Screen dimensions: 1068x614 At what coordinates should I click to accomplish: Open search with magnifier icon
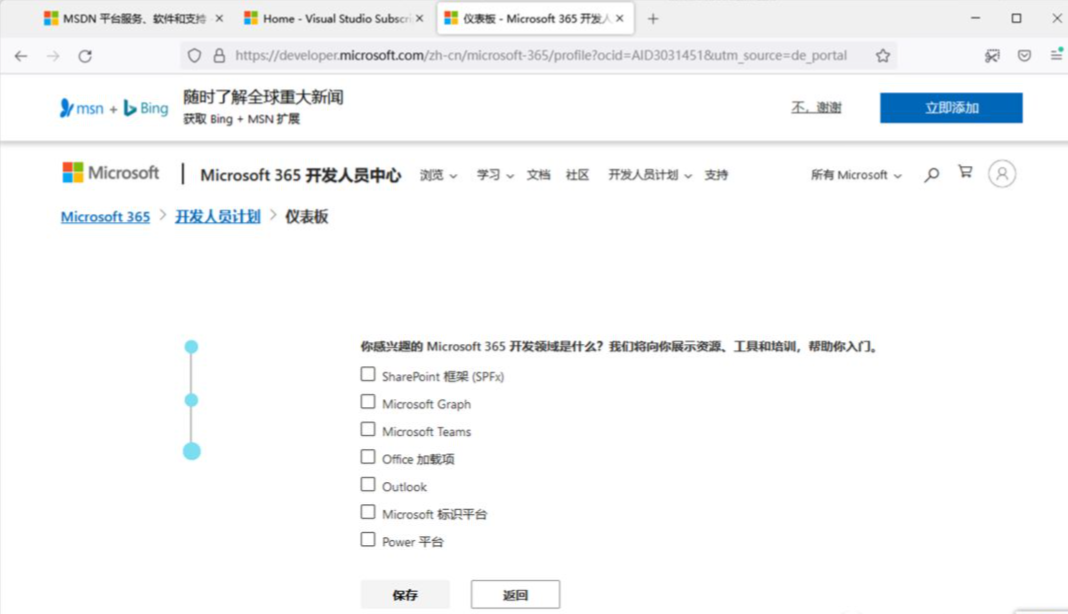(x=931, y=175)
